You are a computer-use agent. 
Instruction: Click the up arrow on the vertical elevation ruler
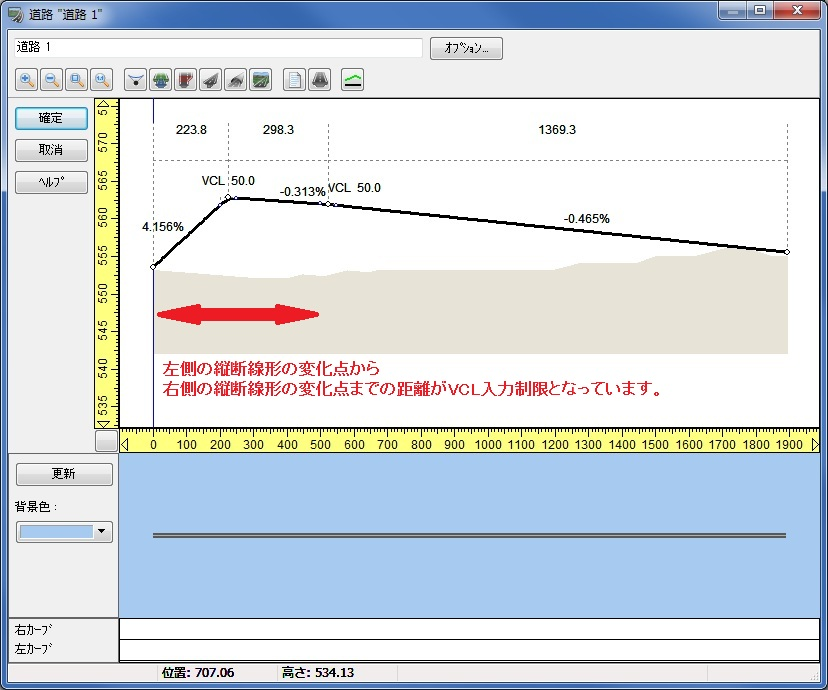click(x=104, y=103)
